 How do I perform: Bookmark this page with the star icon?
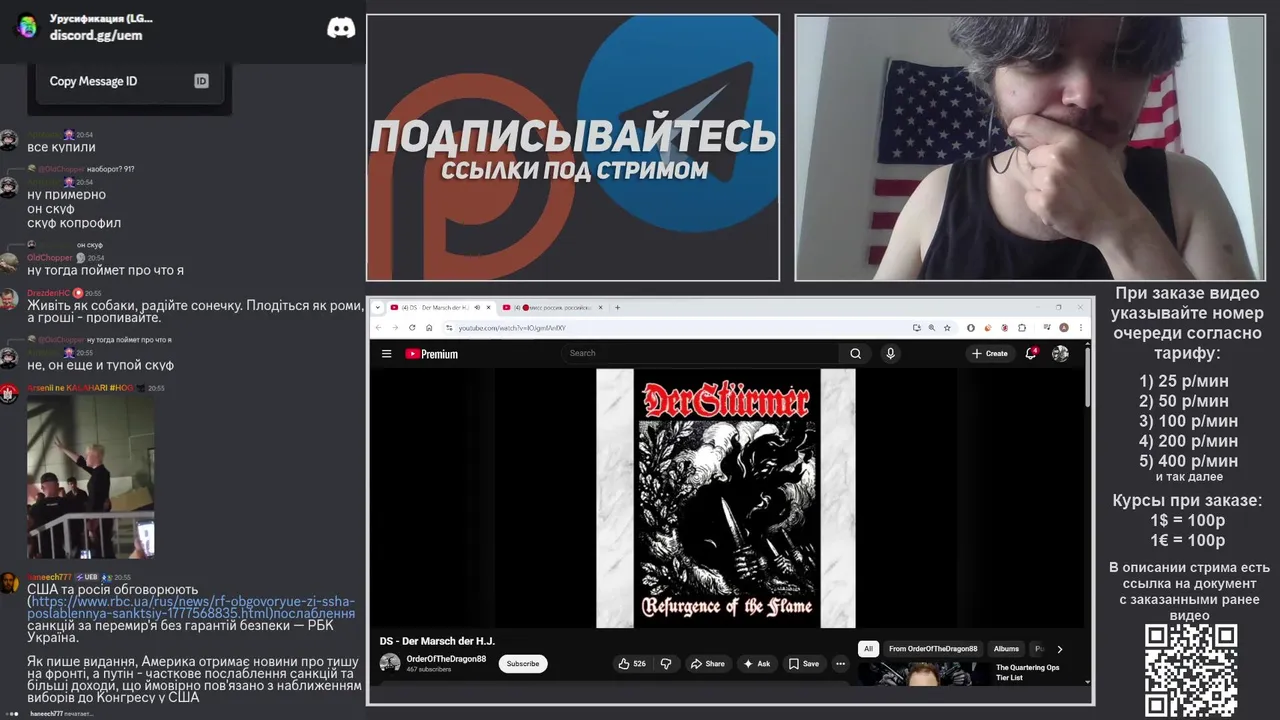pos(947,327)
